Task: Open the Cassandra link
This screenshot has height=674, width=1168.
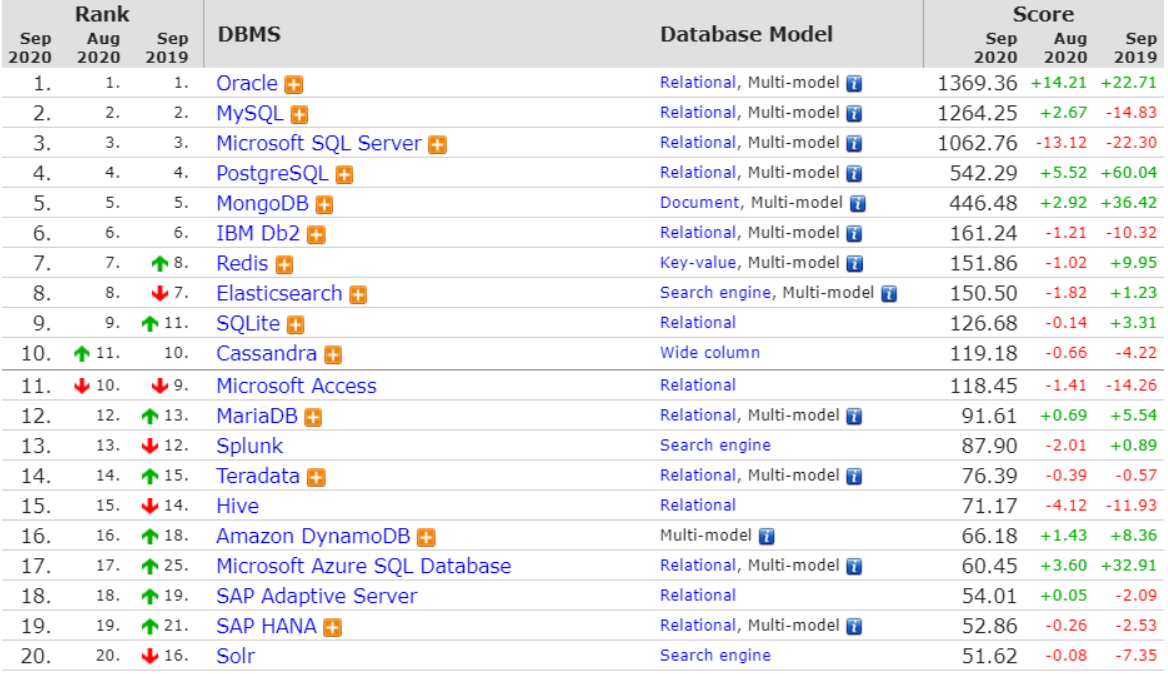Action: (267, 354)
